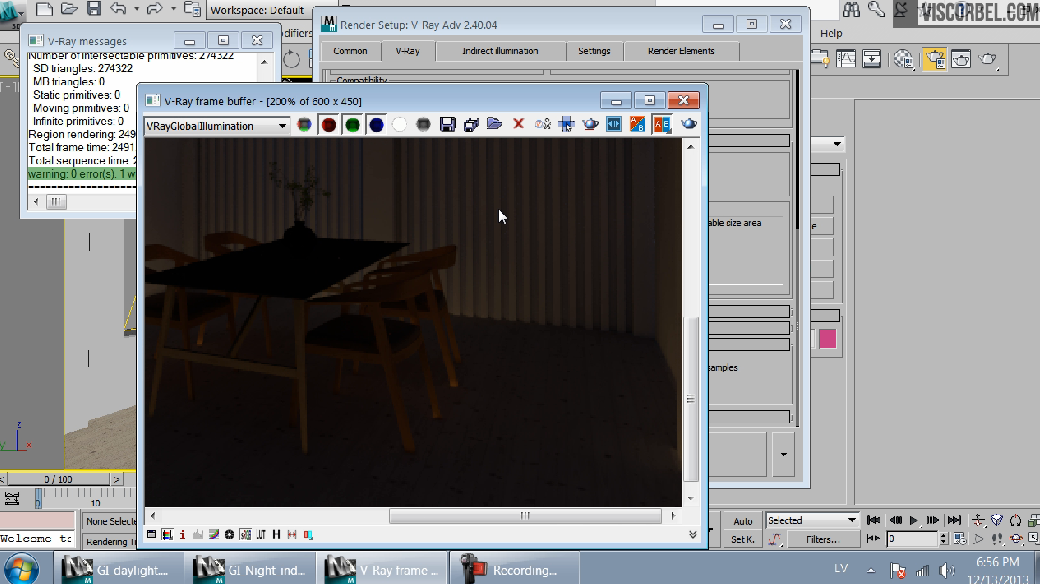The width and height of the screenshot is (1040, 584).
Task: Click the current frame number field
Action: (x=913, y=539)
